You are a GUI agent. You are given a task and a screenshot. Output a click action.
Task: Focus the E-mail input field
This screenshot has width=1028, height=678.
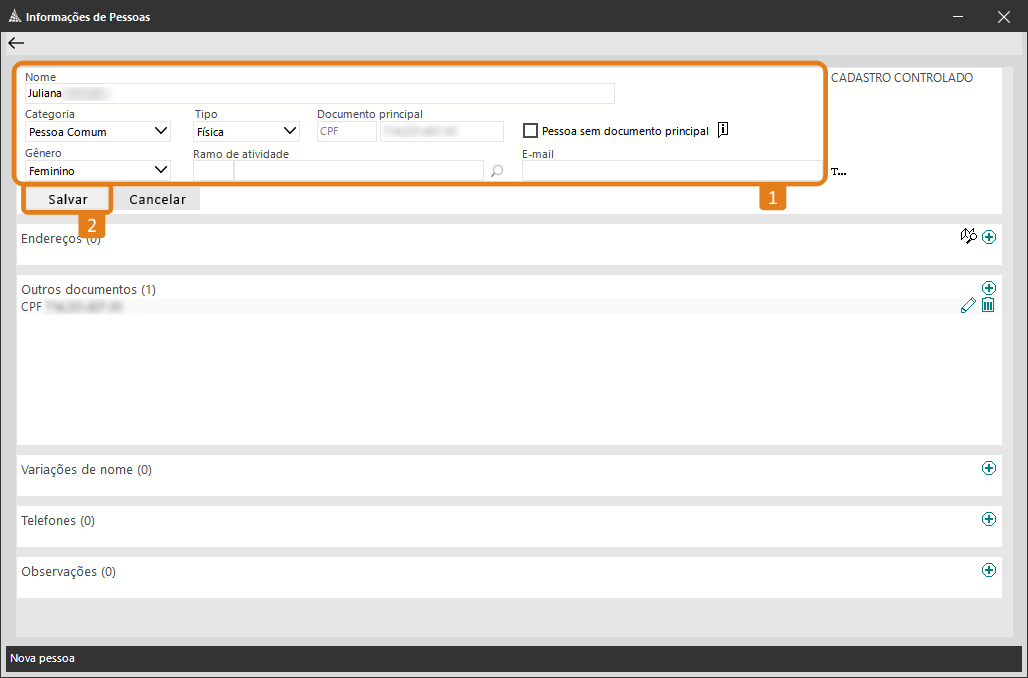(x=671, y=171)
